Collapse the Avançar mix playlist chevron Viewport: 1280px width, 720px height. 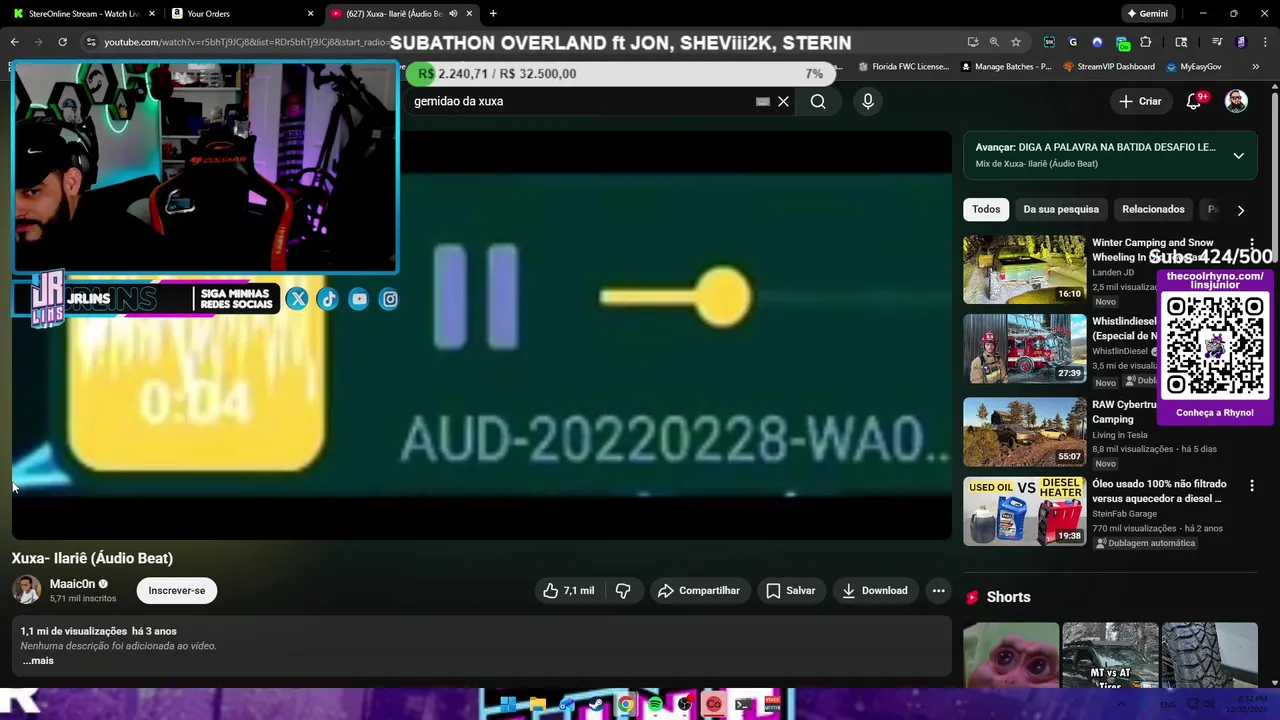coord(1238,155)
